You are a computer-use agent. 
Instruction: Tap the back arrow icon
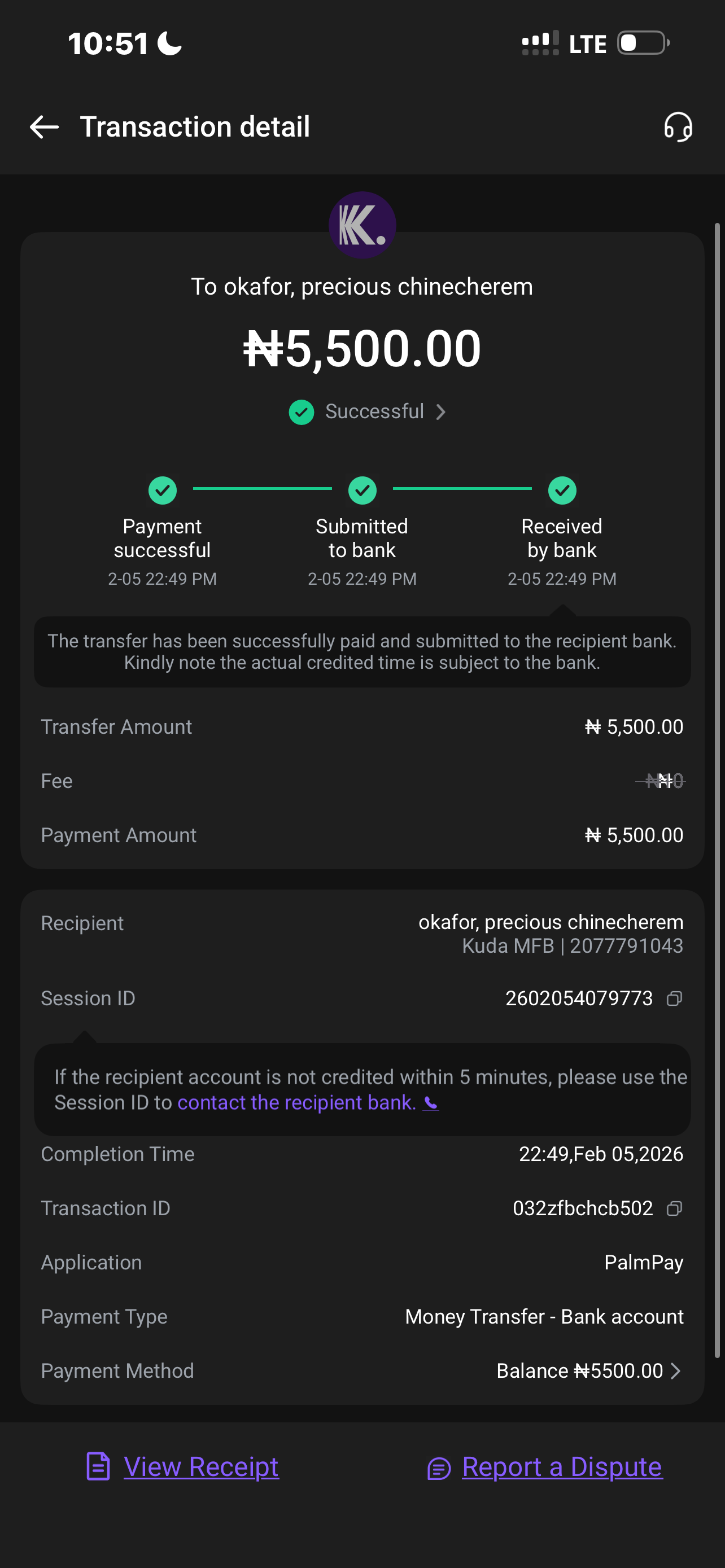(45, 127)
